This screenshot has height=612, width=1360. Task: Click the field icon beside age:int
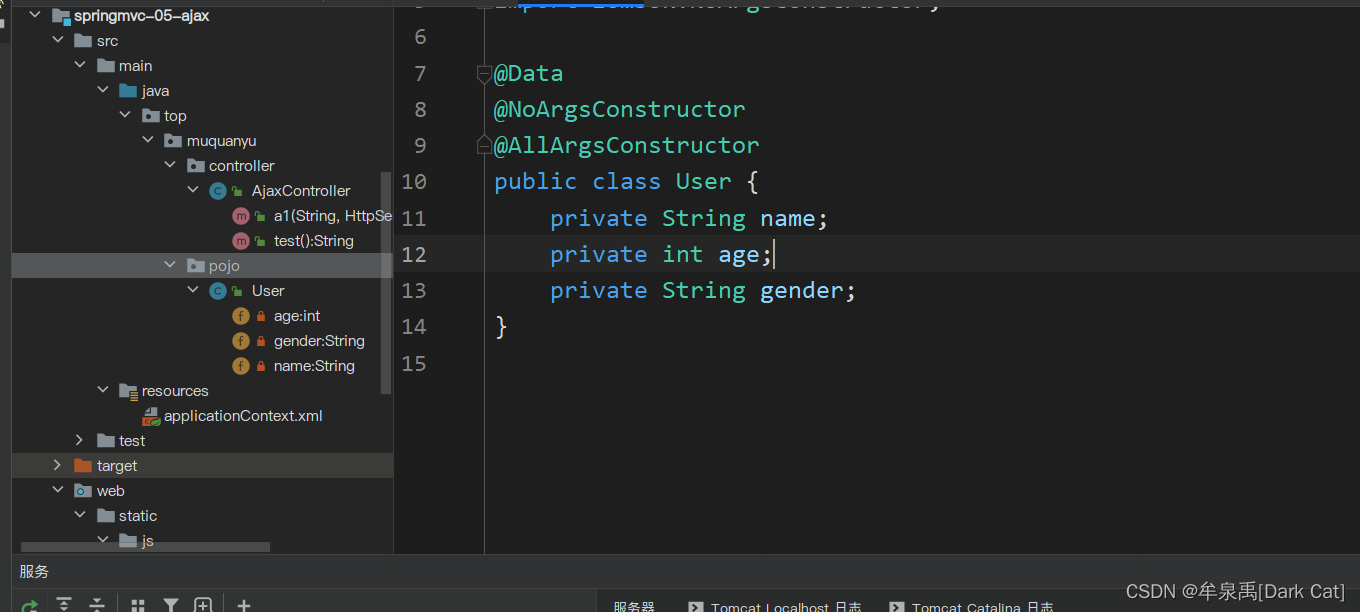240,316
